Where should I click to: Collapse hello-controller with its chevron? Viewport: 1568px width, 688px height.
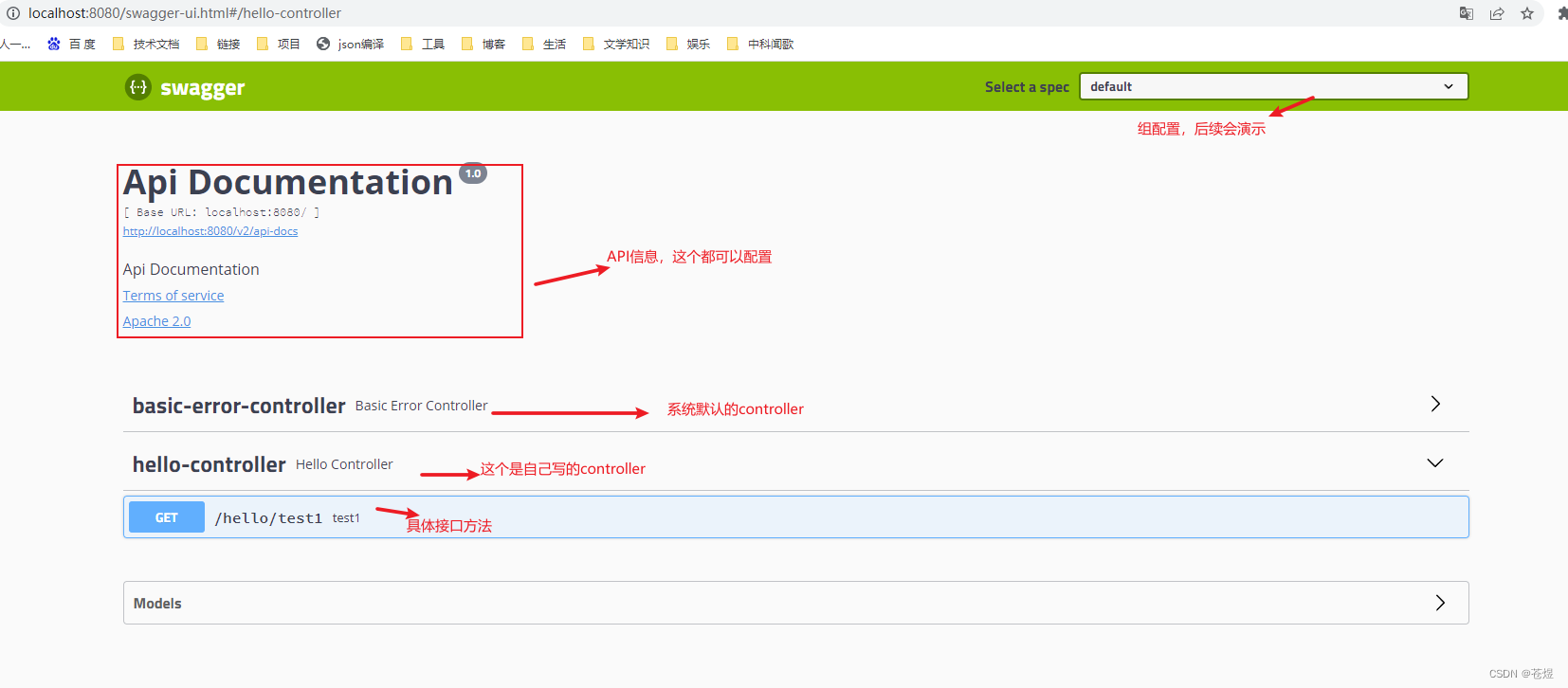click(x=1435, y=462)
